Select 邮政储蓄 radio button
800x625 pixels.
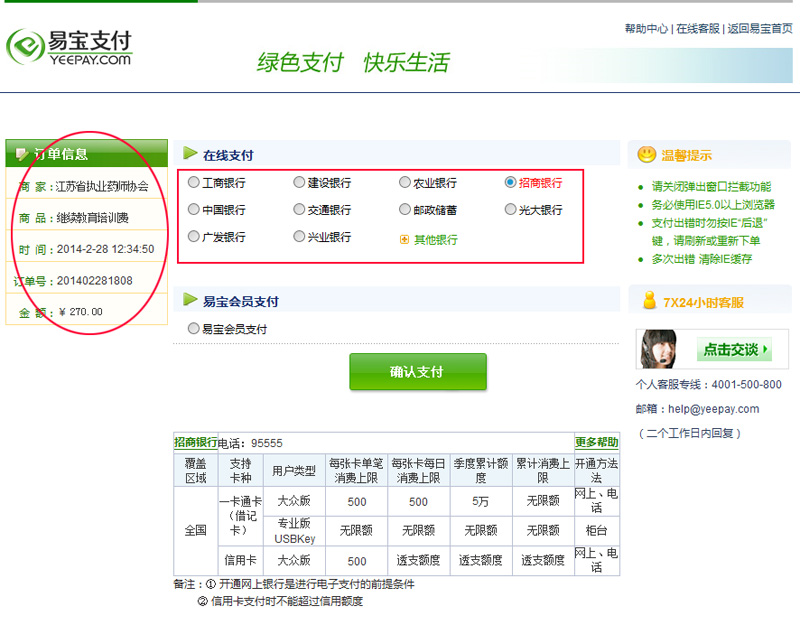(405, 209)
